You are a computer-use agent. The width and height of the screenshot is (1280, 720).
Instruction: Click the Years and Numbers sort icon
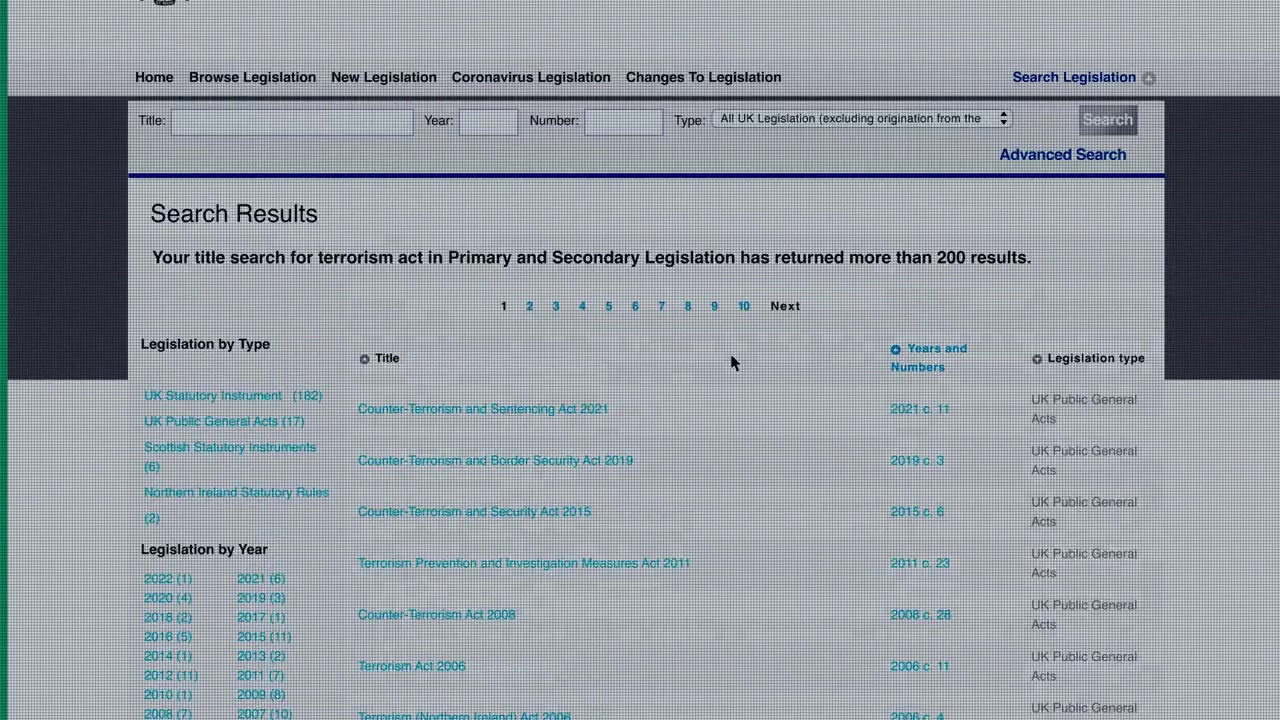[896, 349]
